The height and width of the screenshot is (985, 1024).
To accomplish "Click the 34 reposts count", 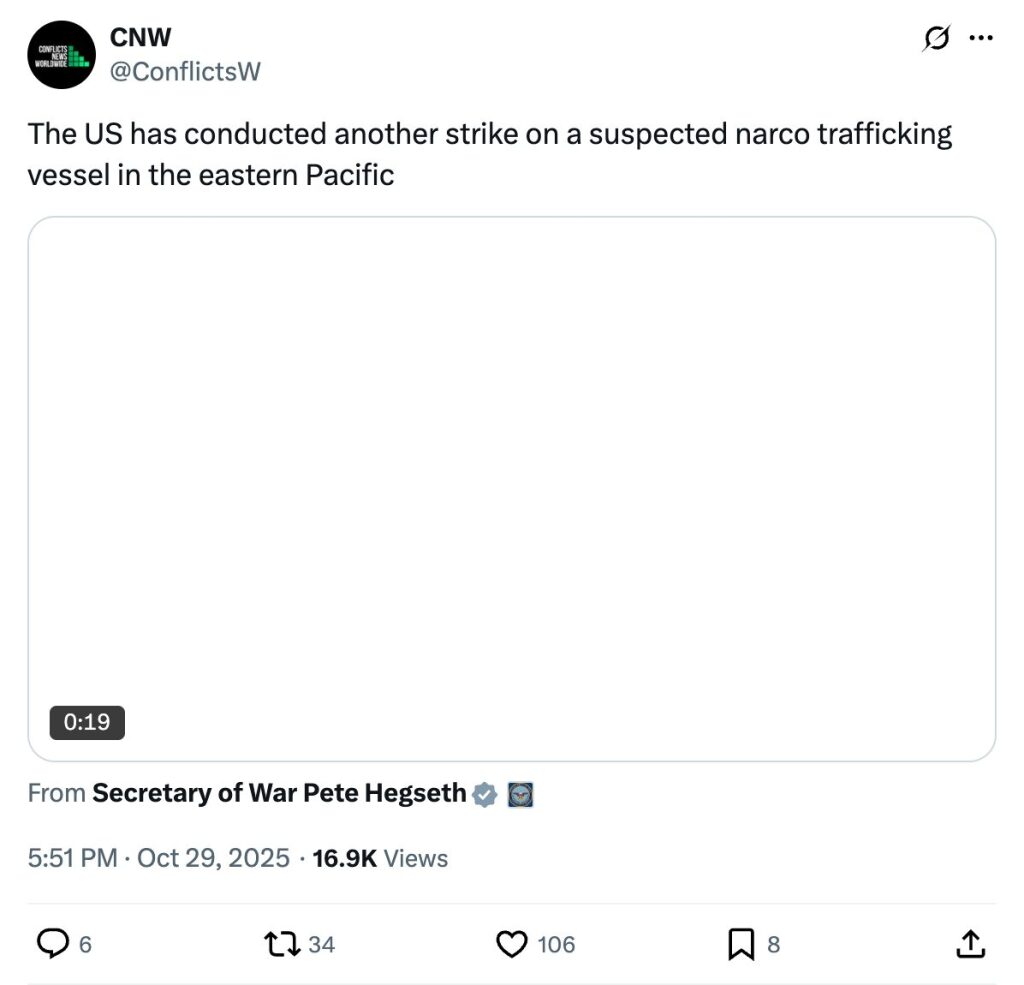I will point(321,944).
